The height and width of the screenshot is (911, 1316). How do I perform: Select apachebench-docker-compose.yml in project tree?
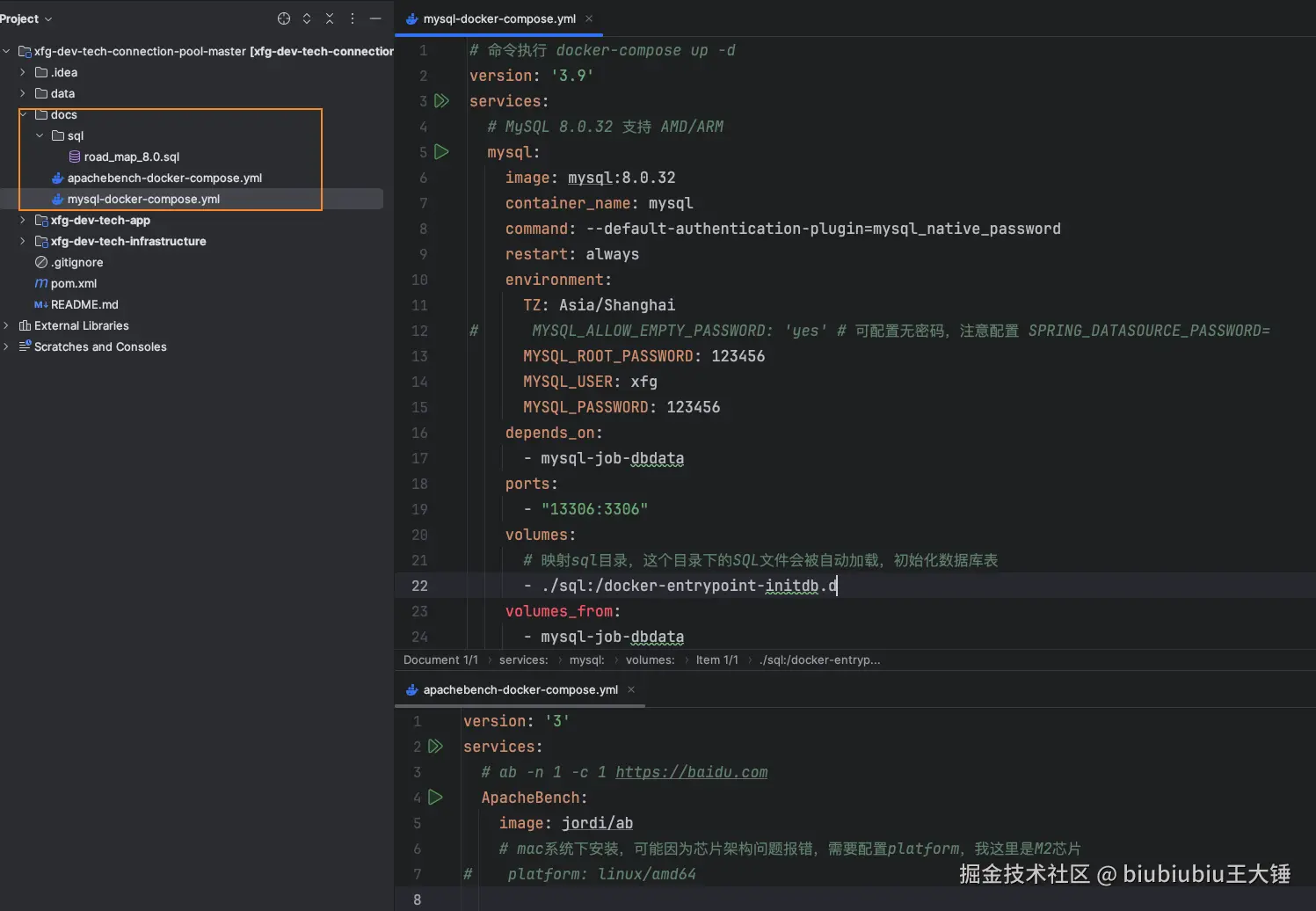pos(164,178)
